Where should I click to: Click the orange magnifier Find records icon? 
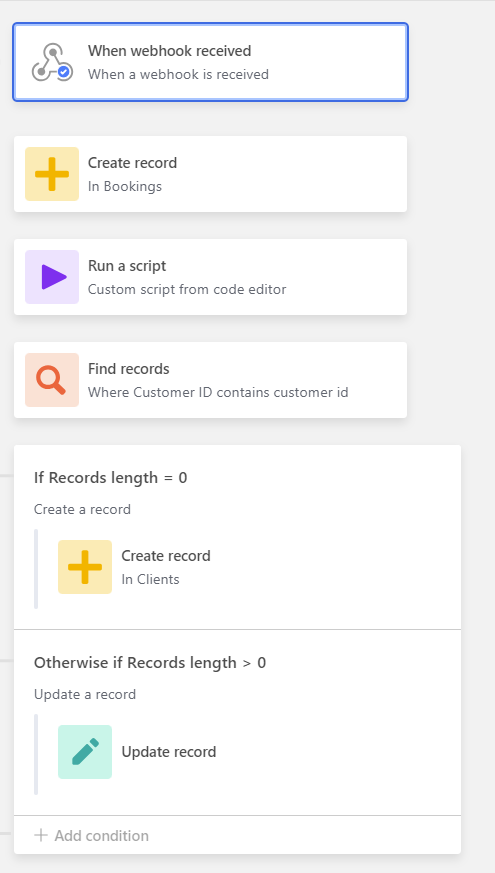tap(52, 380)
